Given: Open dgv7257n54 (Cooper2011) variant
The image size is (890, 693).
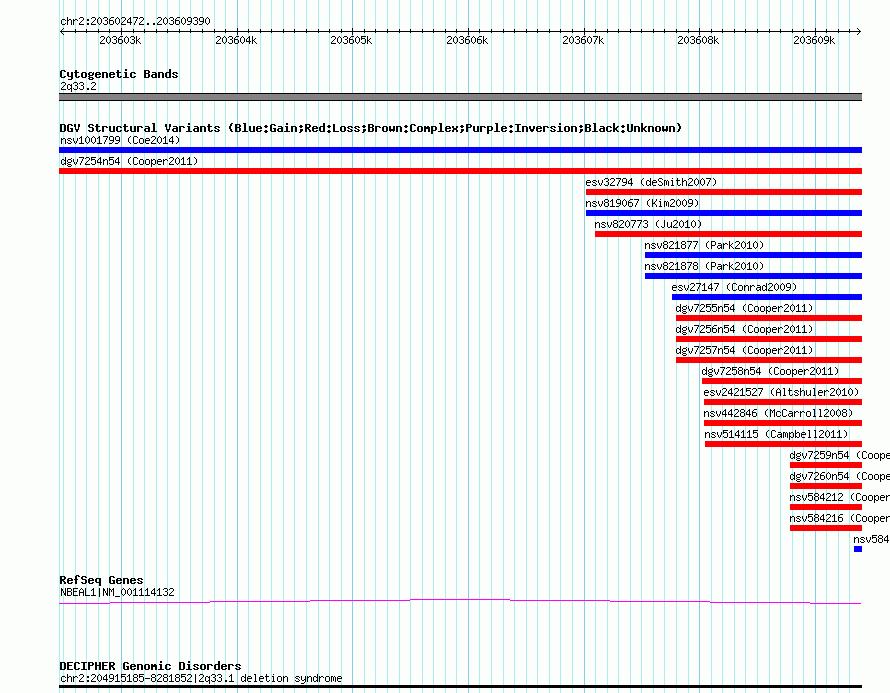Looking at the screenshot, I should [x=744, y=350].
